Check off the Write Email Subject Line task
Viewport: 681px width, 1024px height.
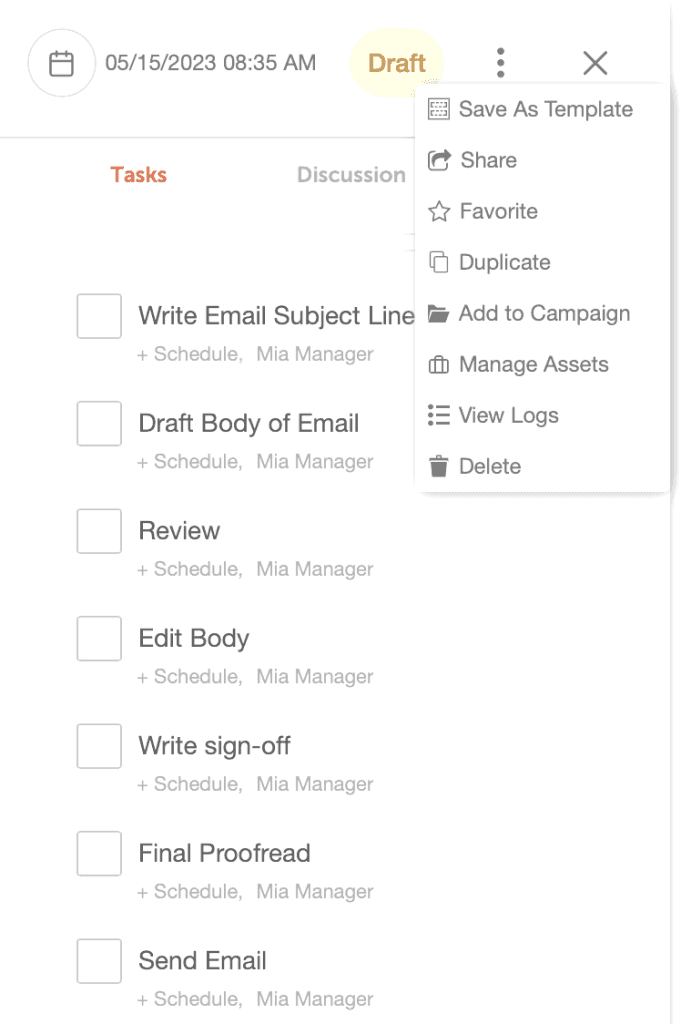click(98, 315)
